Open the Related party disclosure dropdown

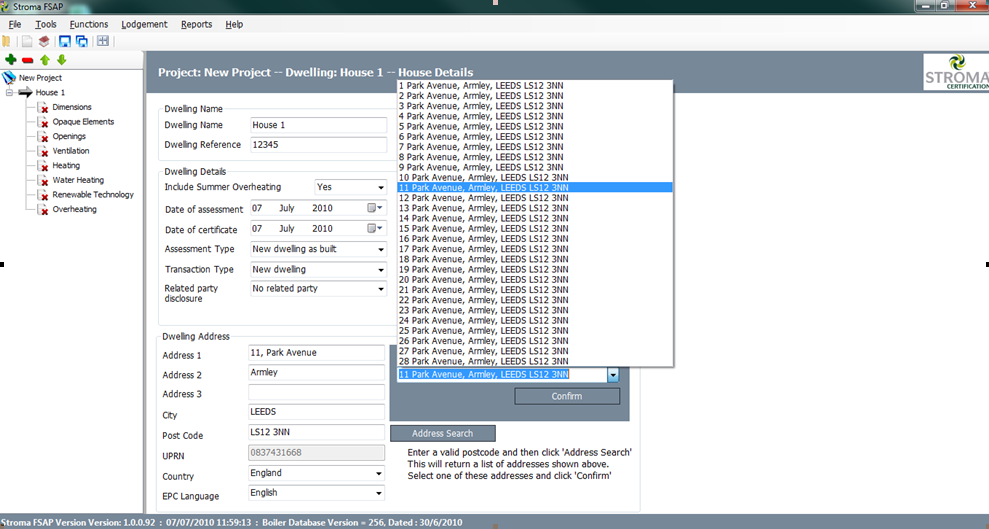point(380,289)
